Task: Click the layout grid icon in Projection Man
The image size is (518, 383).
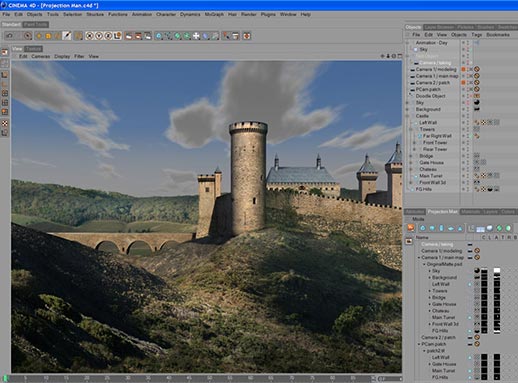Action: tap(480, 229)
